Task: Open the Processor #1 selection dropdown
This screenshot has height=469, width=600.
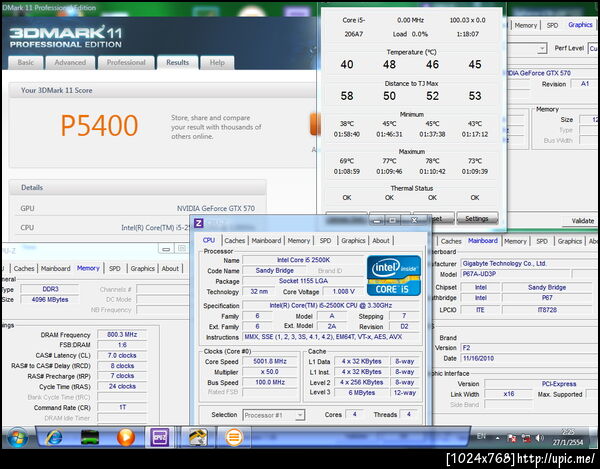Action: click(274, 415)
